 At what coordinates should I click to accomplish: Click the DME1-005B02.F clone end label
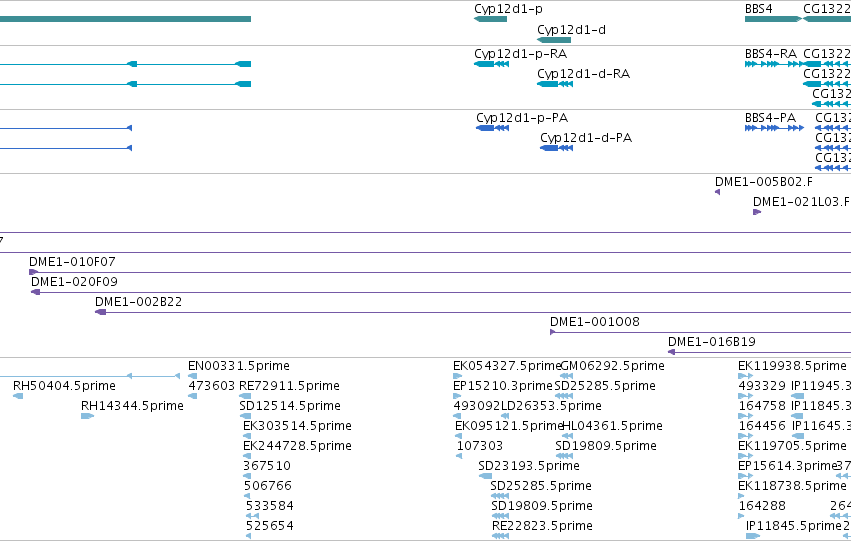point(764,182)
